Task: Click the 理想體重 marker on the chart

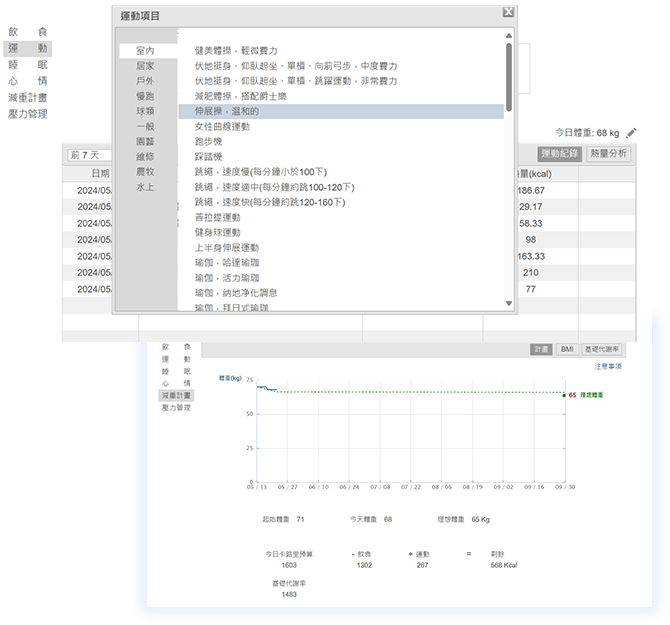Action: click(x=591, y=395)
